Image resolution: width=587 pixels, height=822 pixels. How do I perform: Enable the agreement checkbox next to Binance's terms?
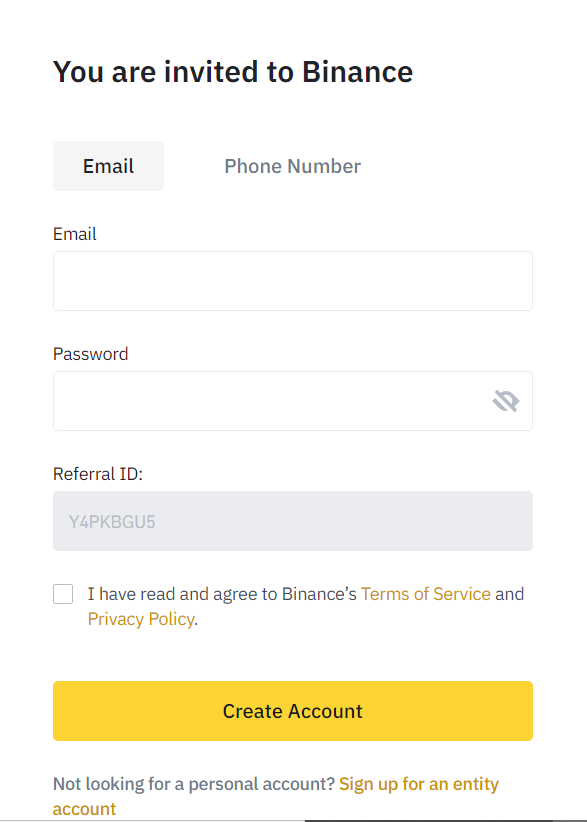tap(62, 593)
